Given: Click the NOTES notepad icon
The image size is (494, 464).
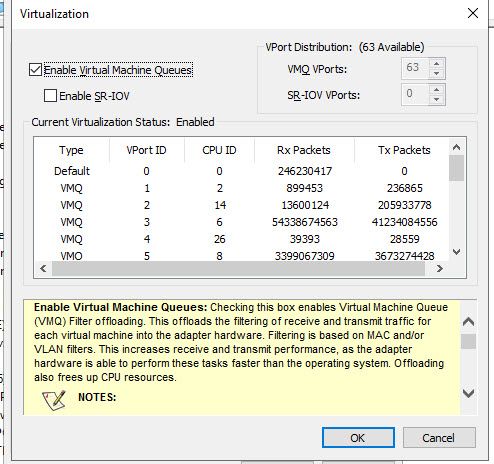Looking at the screenshot, I should pos(54,400).
